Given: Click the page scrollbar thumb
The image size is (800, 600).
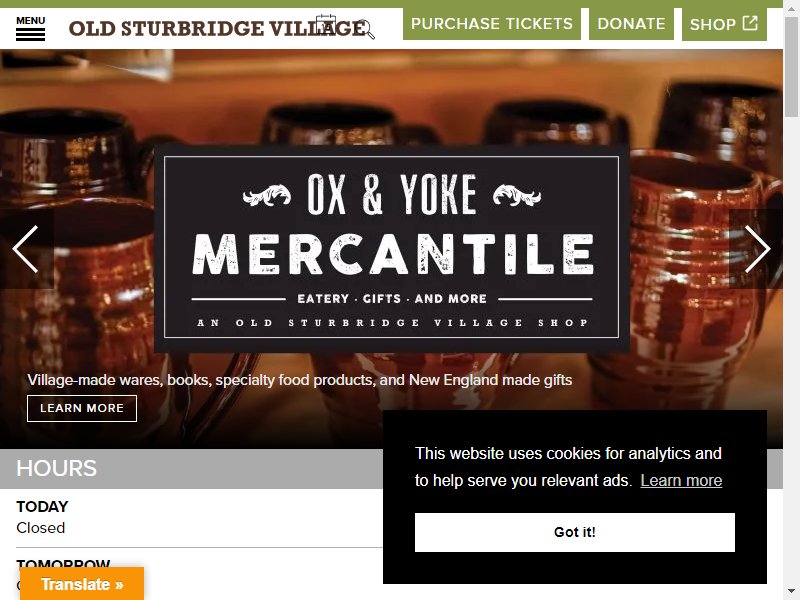Looking at the screenshot, I should pyautogui.click(x=791, y=66).
